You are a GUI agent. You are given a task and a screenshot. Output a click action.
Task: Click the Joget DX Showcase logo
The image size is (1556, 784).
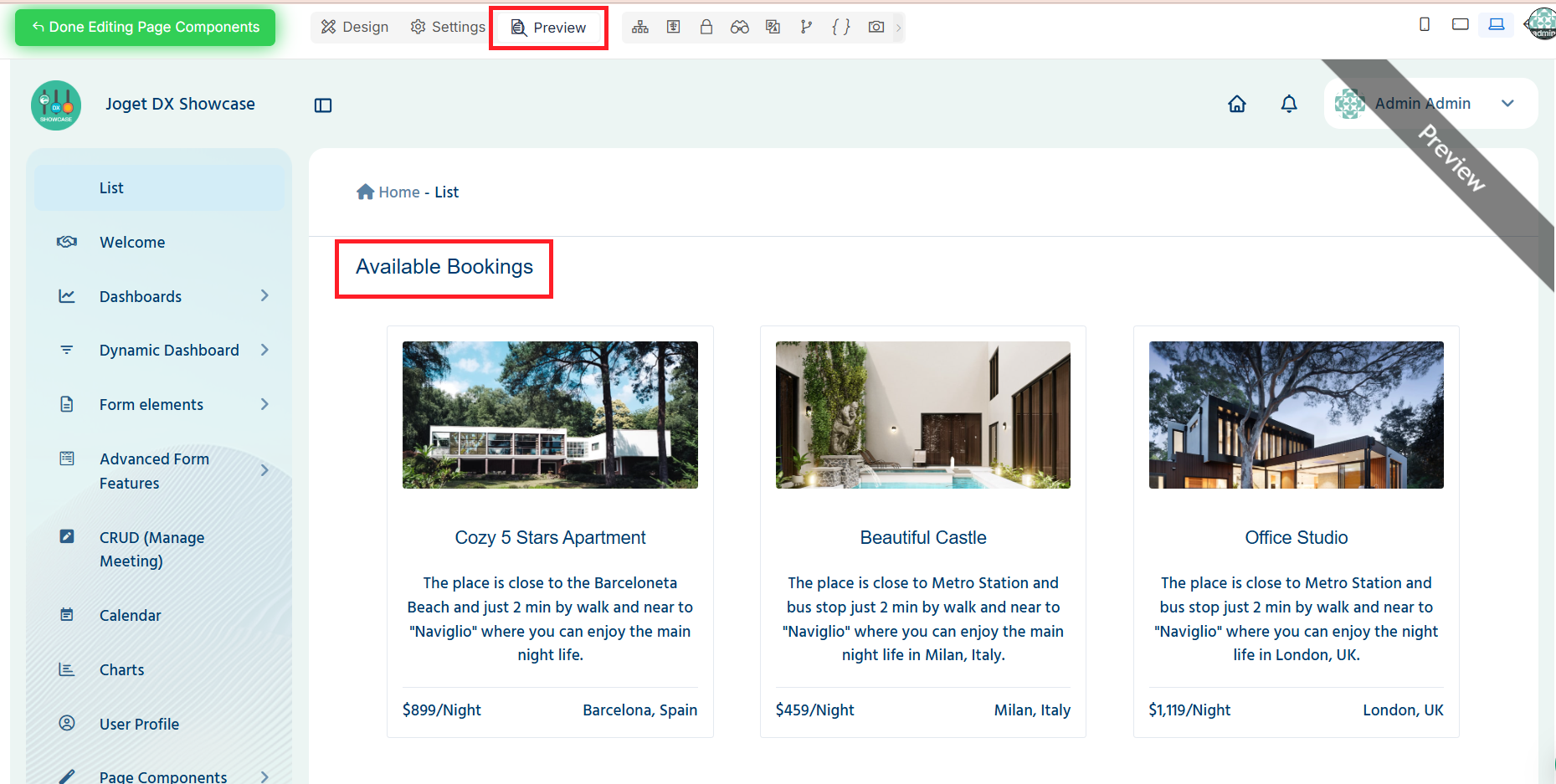click(x=56, y=105)
